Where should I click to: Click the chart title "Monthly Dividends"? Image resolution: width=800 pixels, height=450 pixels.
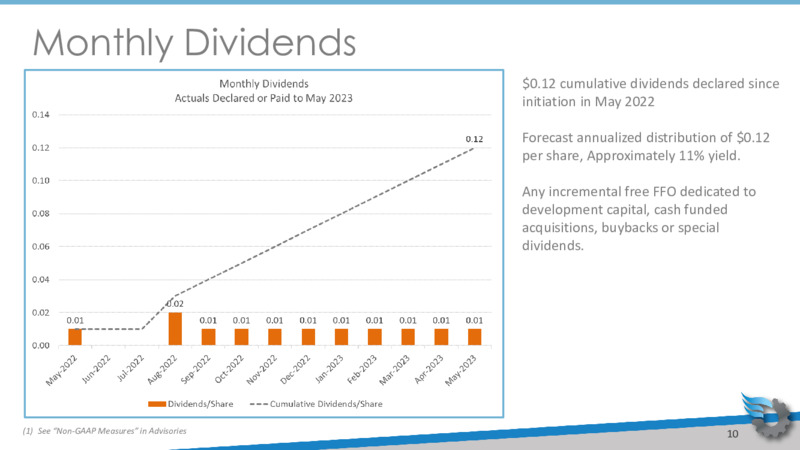pyautogui.click(x=264, y=84)
